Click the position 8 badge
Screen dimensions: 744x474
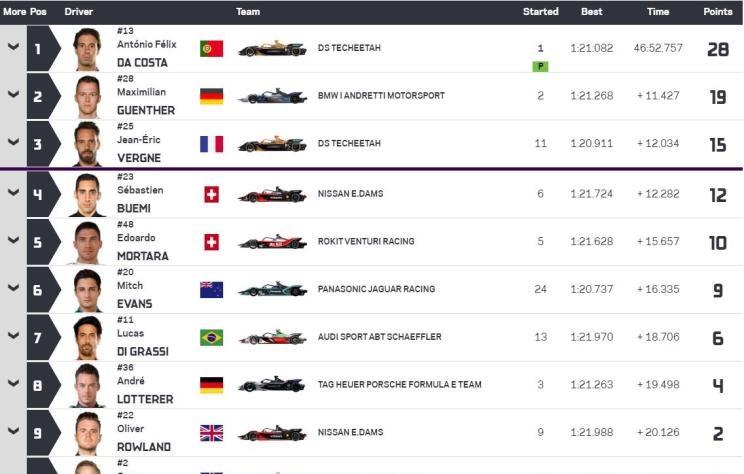[44, 385]
